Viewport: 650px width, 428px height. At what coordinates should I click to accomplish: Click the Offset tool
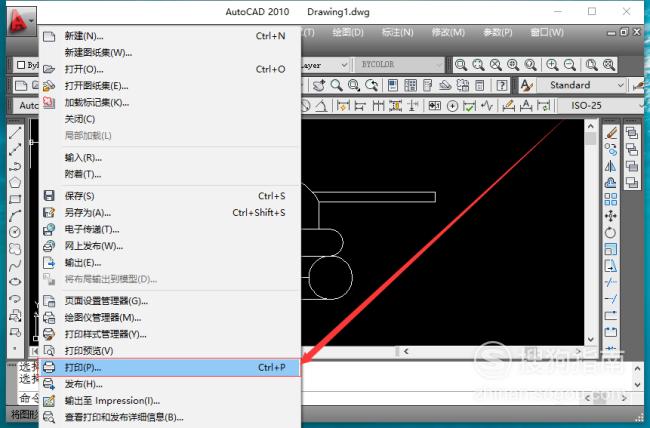point(611,182)
